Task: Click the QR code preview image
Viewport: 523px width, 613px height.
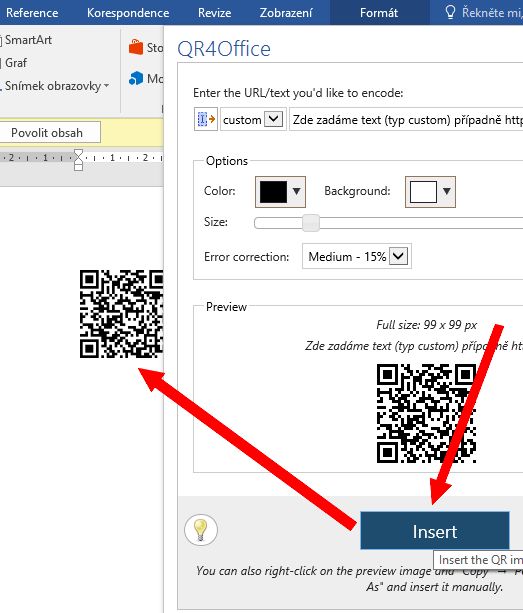Action: coord(426,413)
